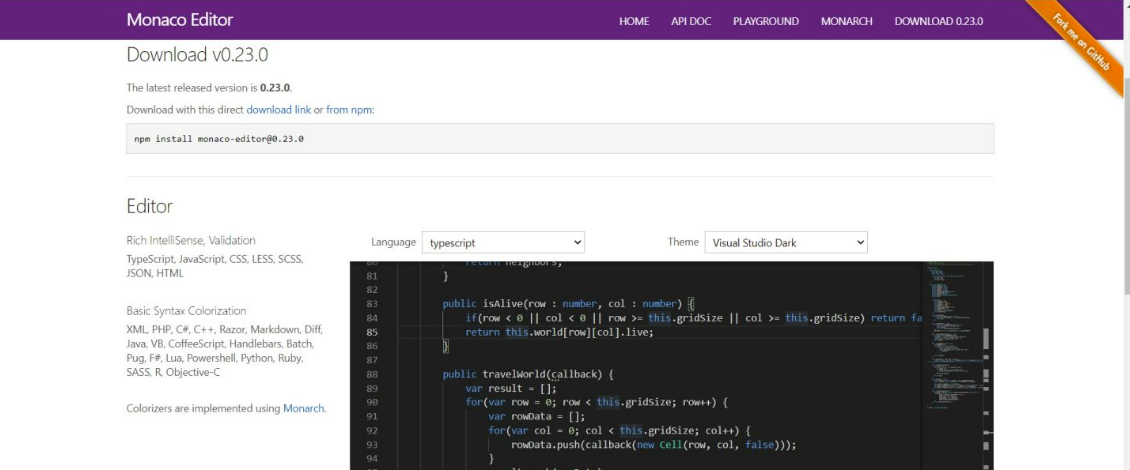Click the editor's vertical scrollbar thumb
The width and height of the screenshot is (1130, 470).
click(987, 340)
